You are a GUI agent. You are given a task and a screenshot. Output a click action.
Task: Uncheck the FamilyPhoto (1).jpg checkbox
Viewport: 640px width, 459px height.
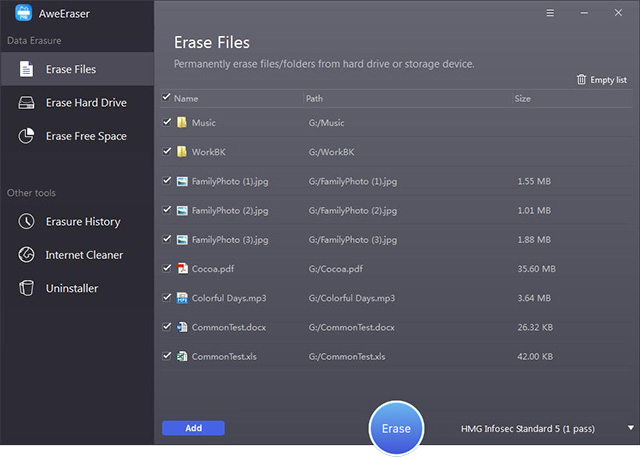[167, 180]
